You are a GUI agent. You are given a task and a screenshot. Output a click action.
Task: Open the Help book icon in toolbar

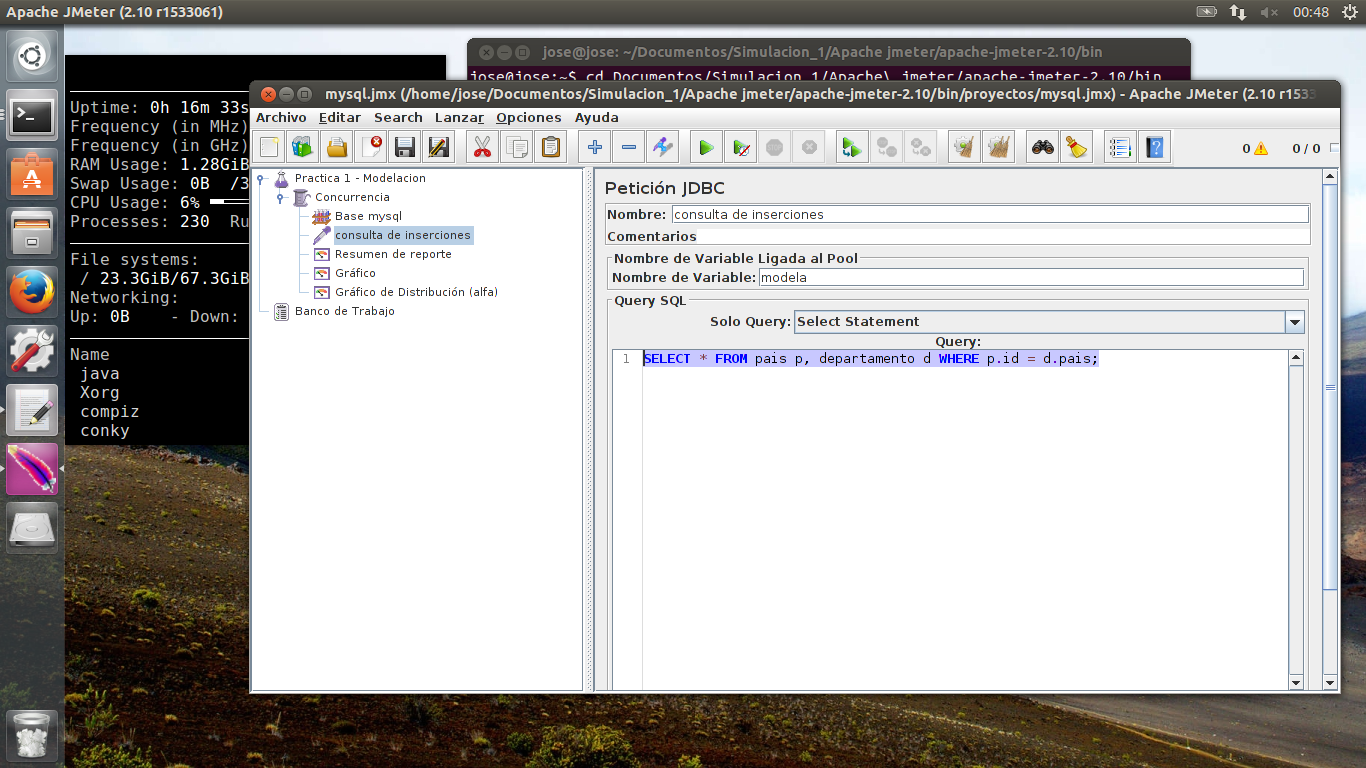point(1155,148)
